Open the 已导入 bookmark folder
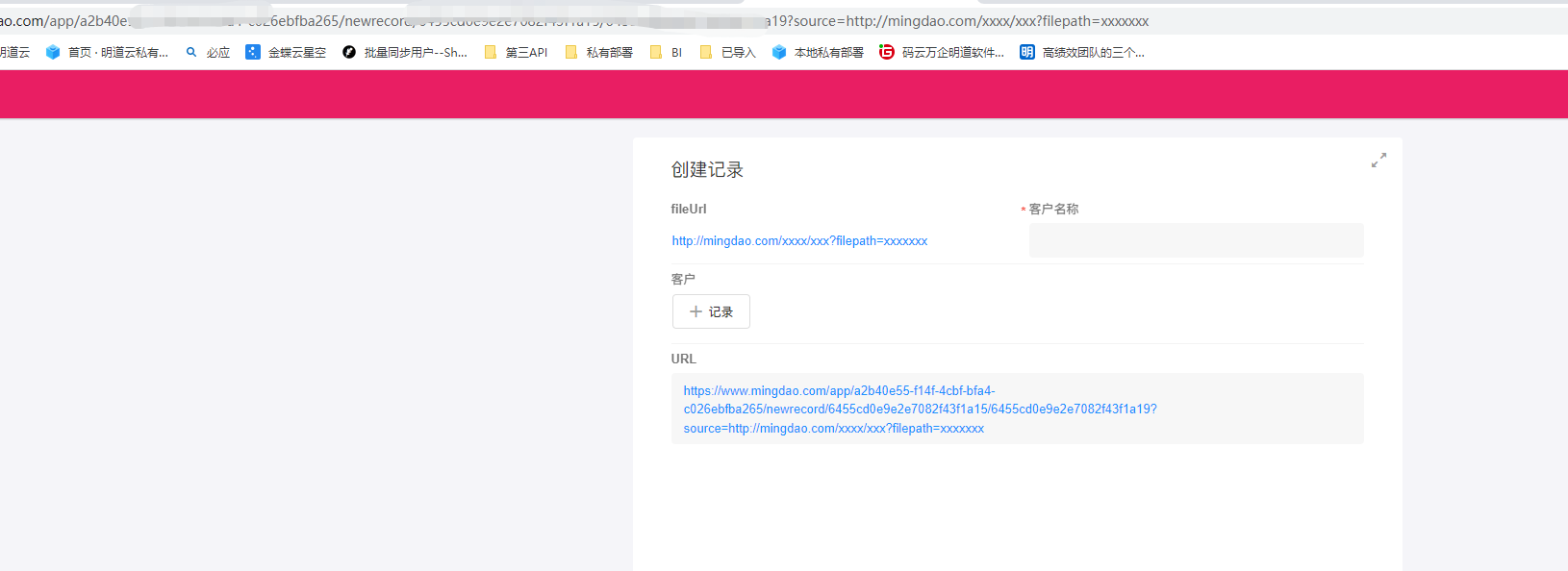This screenshot has height=571, width=1568. tap(728, 52)
